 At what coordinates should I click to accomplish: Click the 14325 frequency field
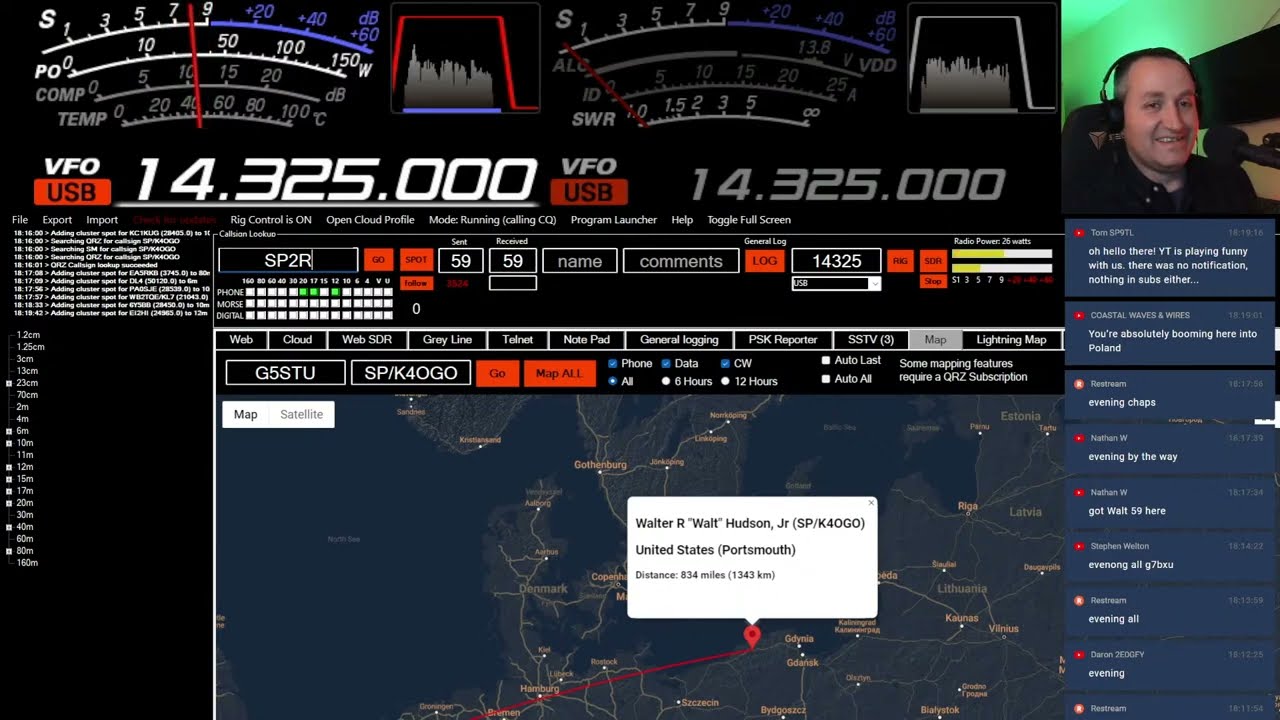pyautogui.click(x=836, y=261)
